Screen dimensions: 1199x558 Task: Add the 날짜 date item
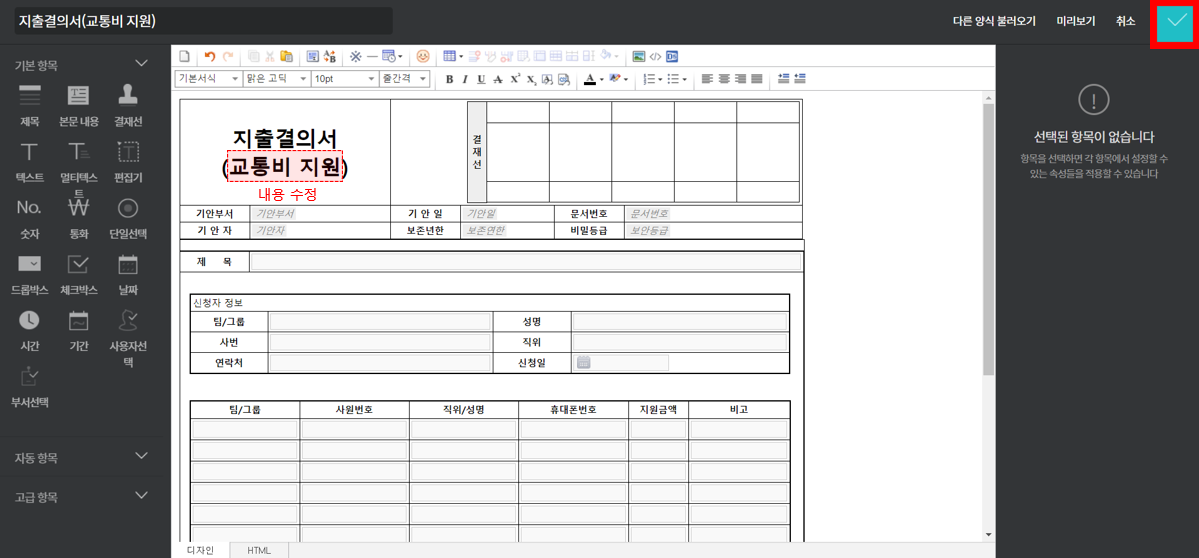(x=128, y=274)
